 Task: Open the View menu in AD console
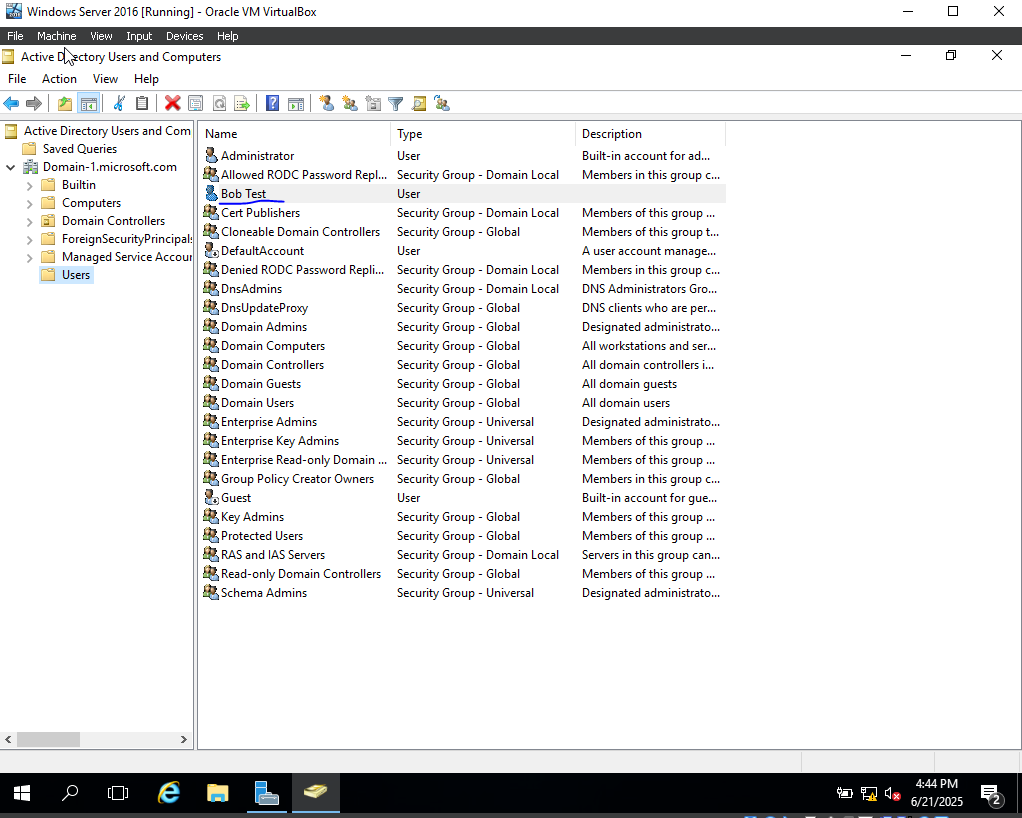click(105, 79)
